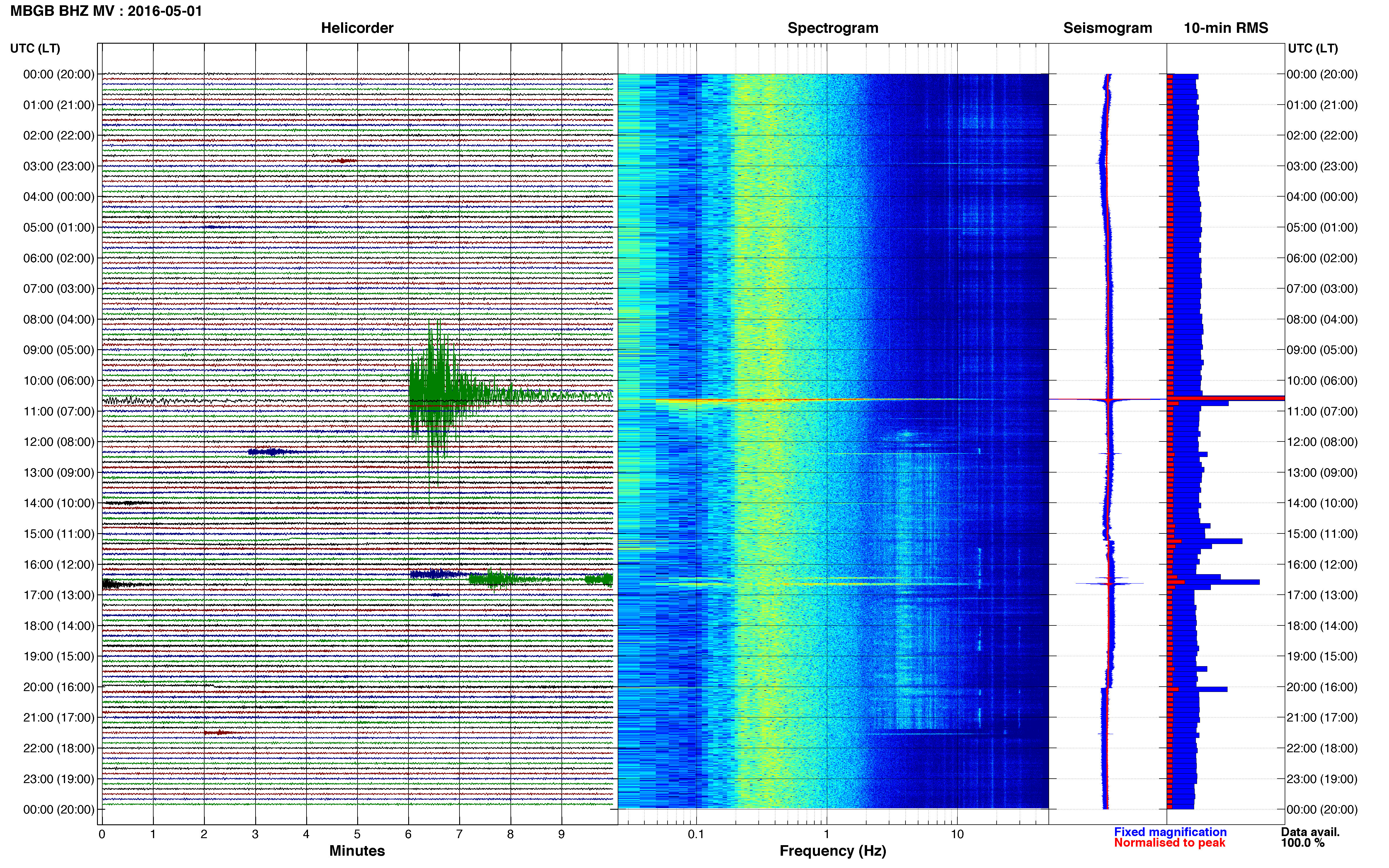Click the '0.1' tick on the Frequency axis

click(696, 835)
